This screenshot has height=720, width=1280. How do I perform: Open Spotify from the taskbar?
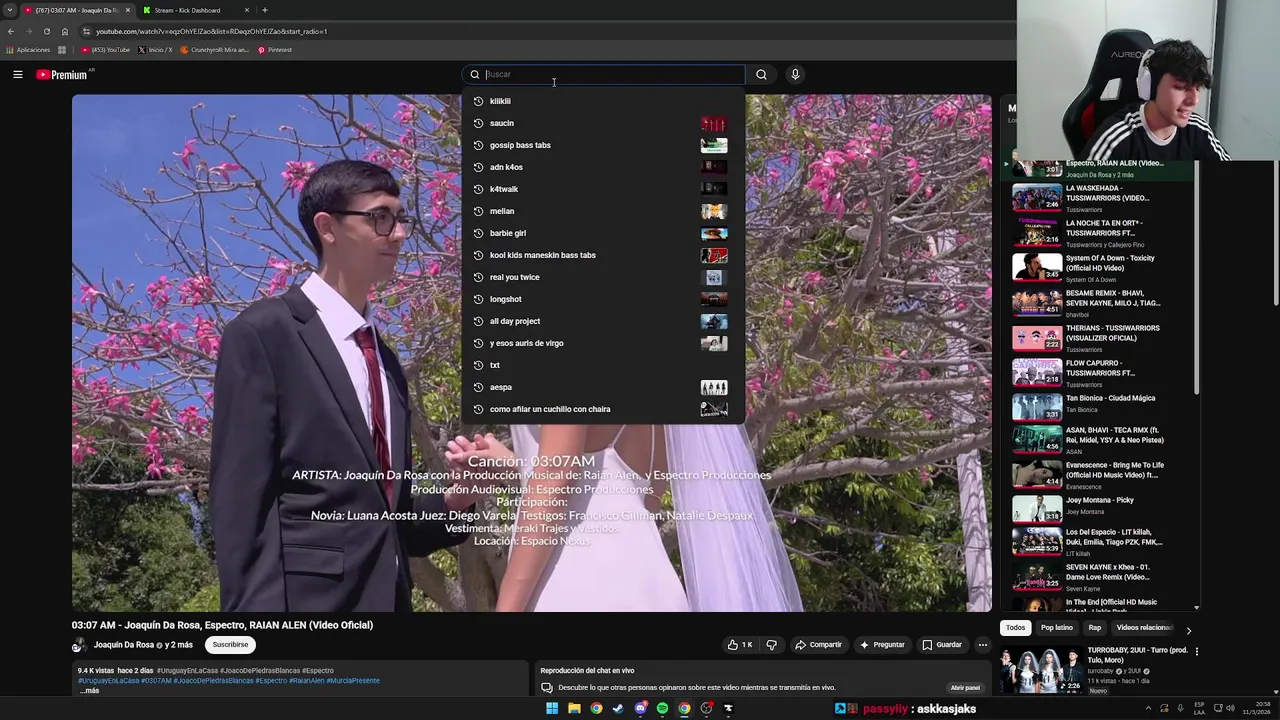(662, 708)
